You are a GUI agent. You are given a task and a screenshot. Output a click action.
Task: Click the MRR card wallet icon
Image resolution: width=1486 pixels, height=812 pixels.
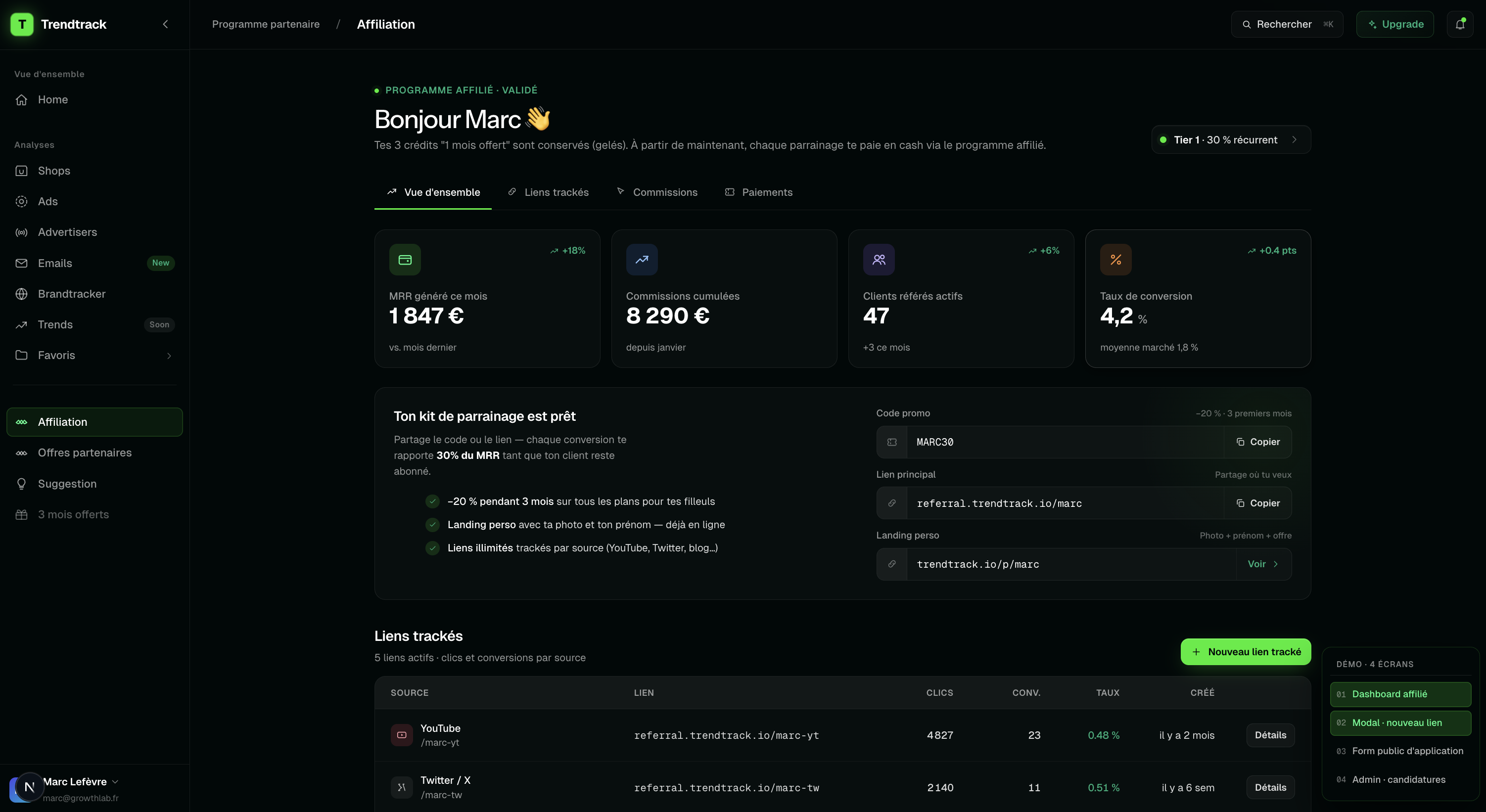405,260
